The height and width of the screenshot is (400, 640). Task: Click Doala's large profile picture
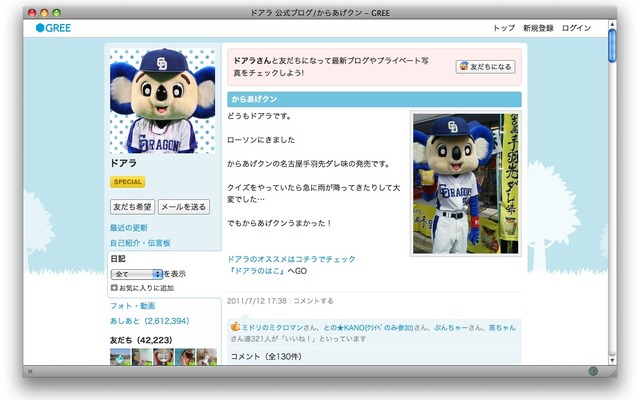pyautogui.click(x=162, y=101)
